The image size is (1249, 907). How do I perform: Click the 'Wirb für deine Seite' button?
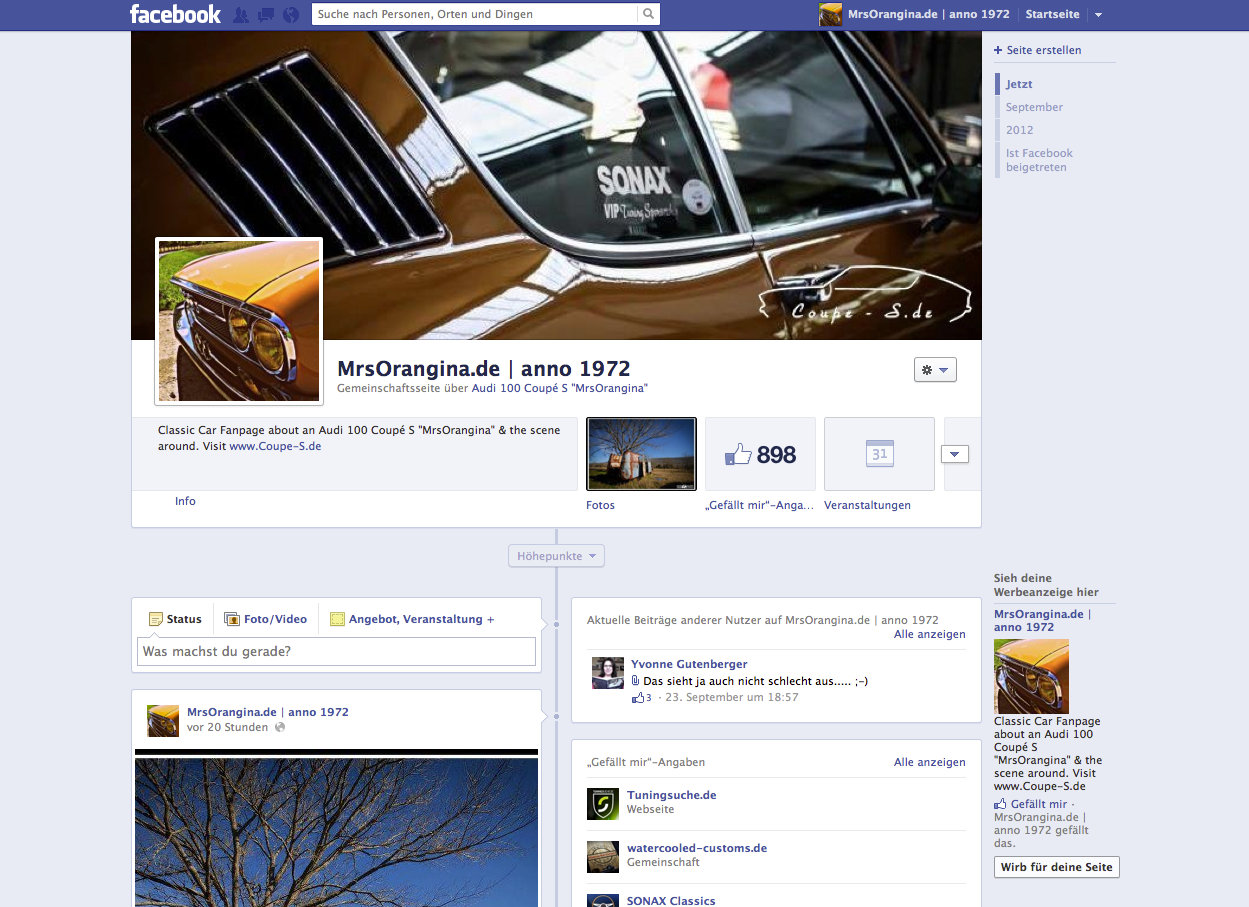pos(1057,867)
